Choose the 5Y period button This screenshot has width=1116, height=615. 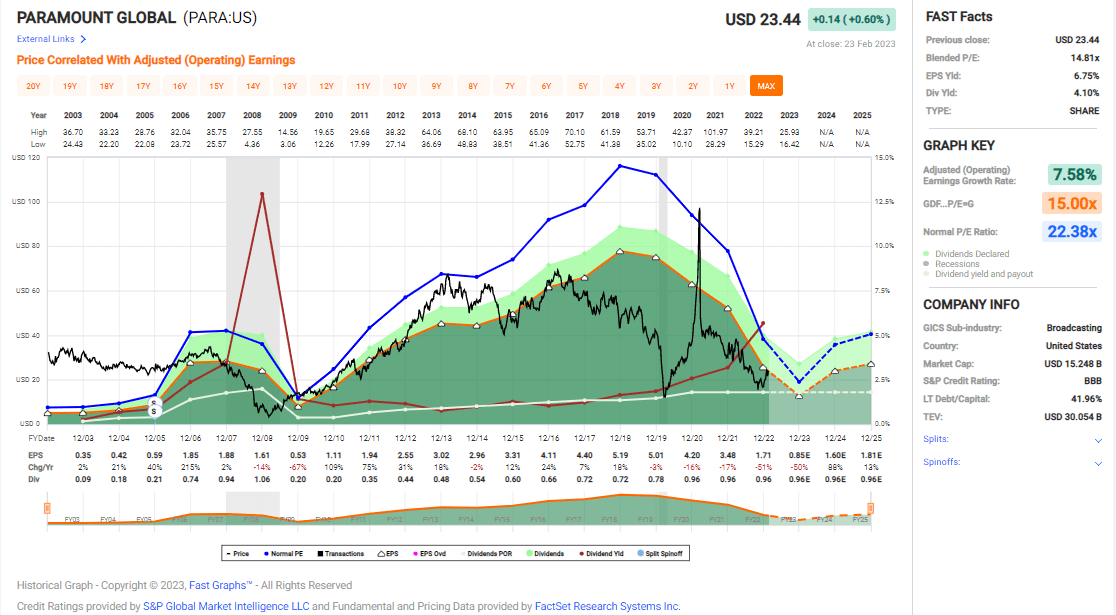(583, 86)
